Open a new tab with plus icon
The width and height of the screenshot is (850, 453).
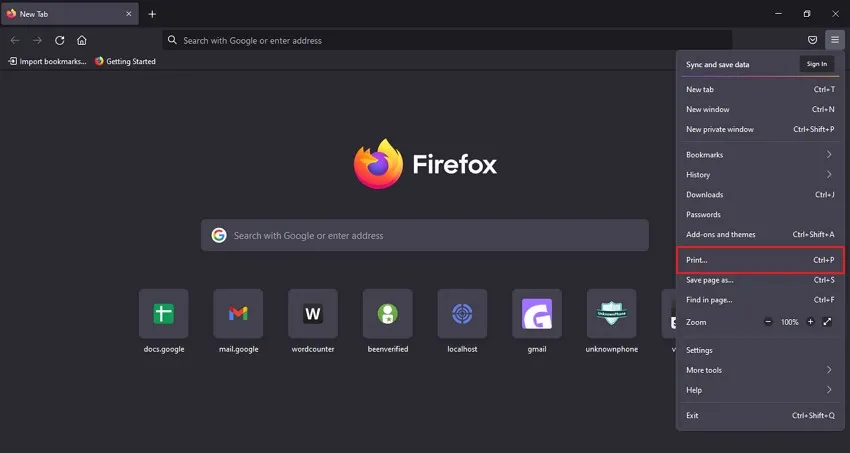click(152, 14)
